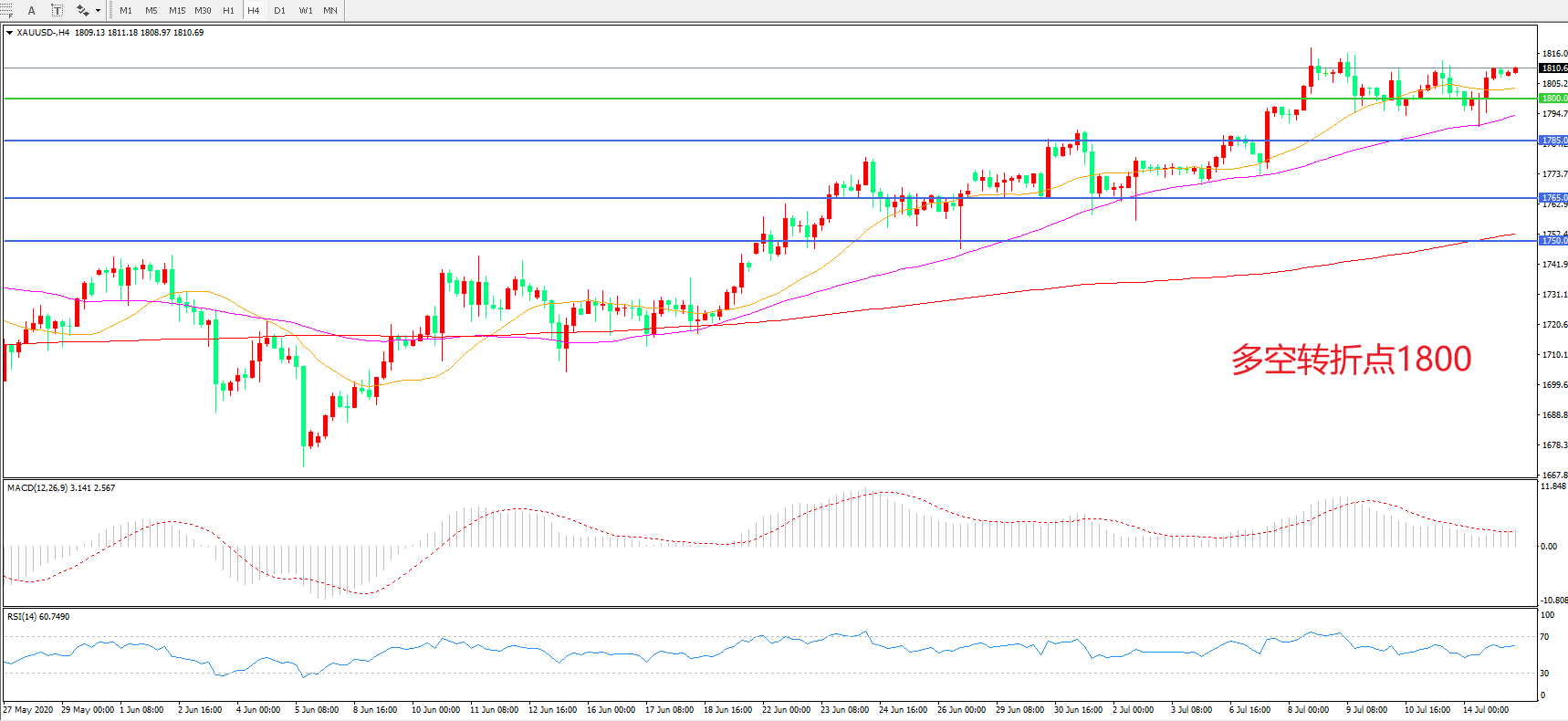
Task: Expand the XAUUSD chart title arrow
Action: click(x=9, y=33)
